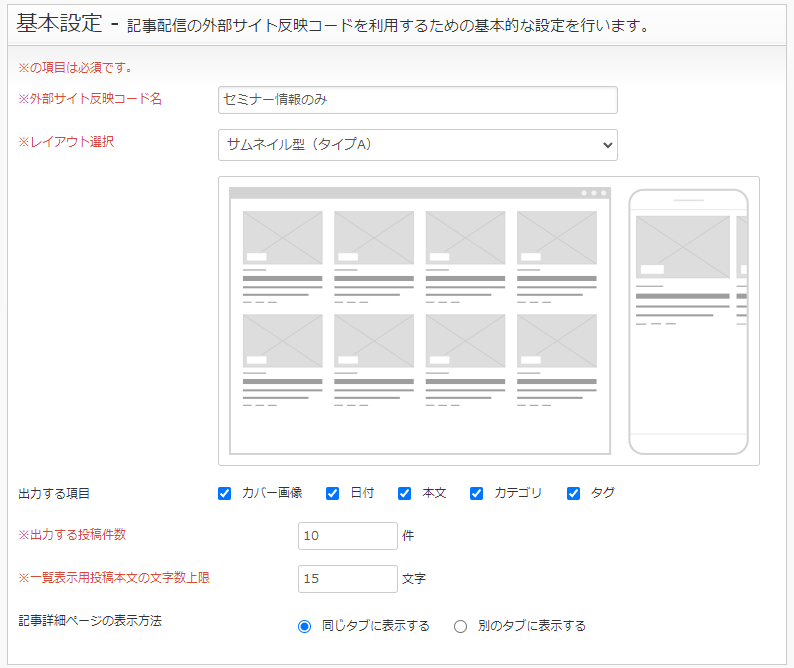794x668 pixels.
Task: Click the smartphone layout preview image
Action: click(689, 322)
